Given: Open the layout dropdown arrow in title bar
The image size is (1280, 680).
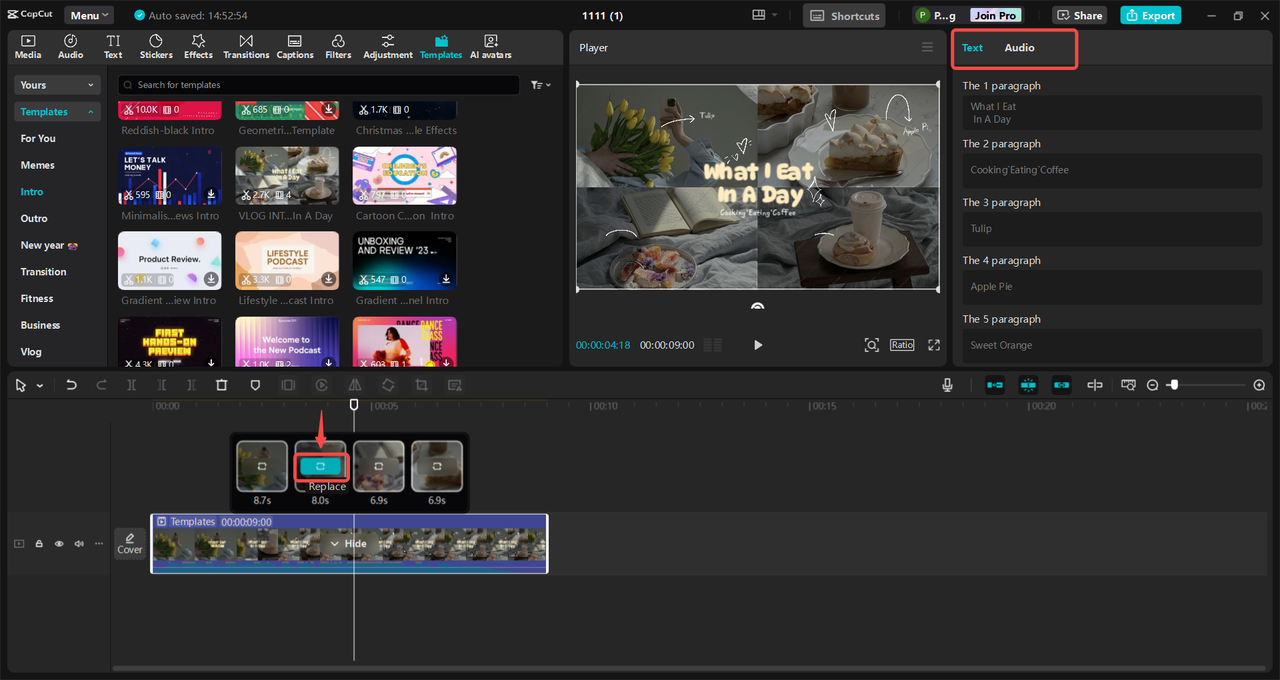Looking at the screenshot, I should tap(776, 15).
